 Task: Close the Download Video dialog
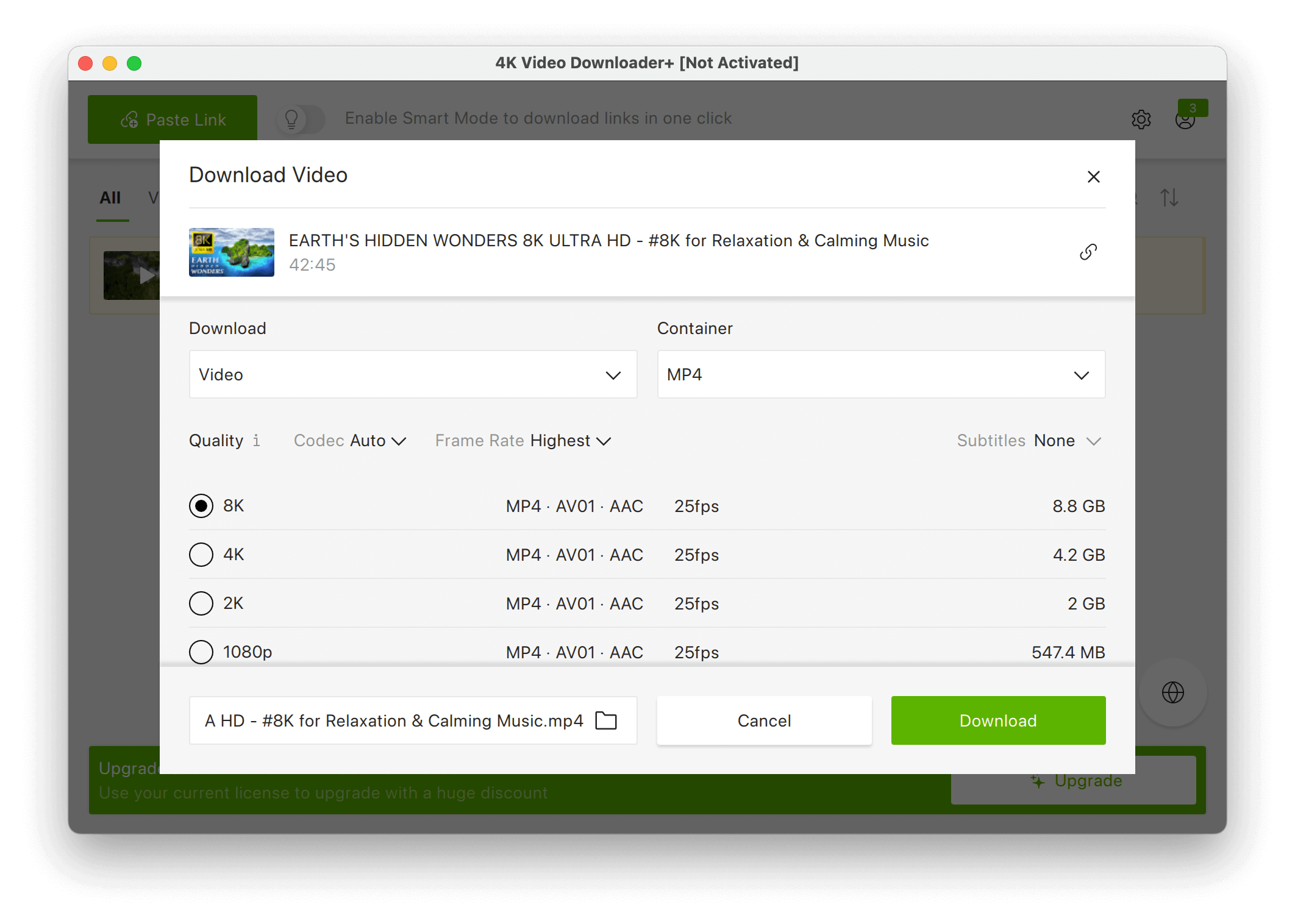coord(1093,177)
